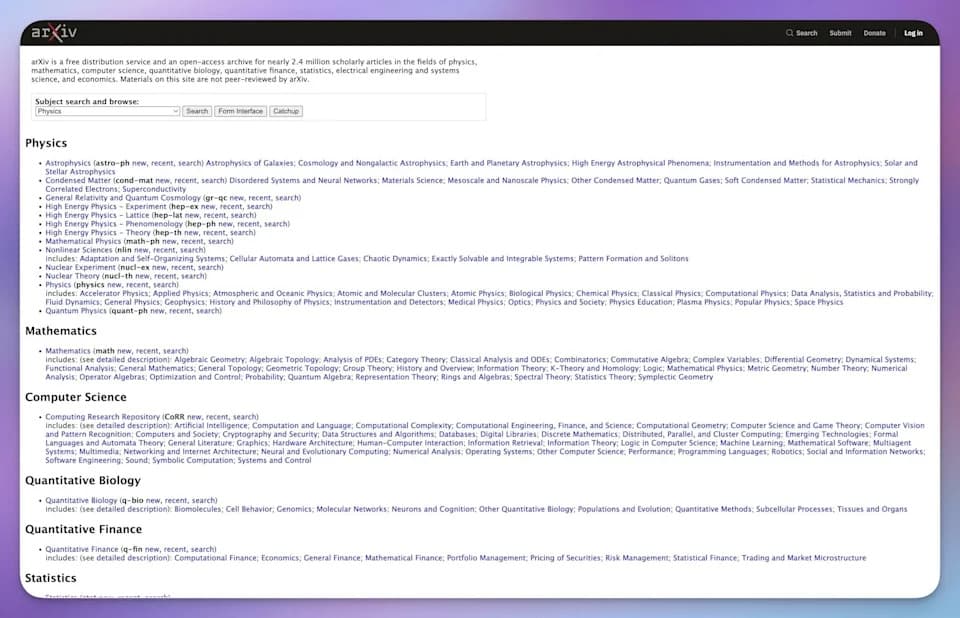Viewport: 960px width, 618px height.
Task: Click search for q-bio
Action: tap(203, 500)
